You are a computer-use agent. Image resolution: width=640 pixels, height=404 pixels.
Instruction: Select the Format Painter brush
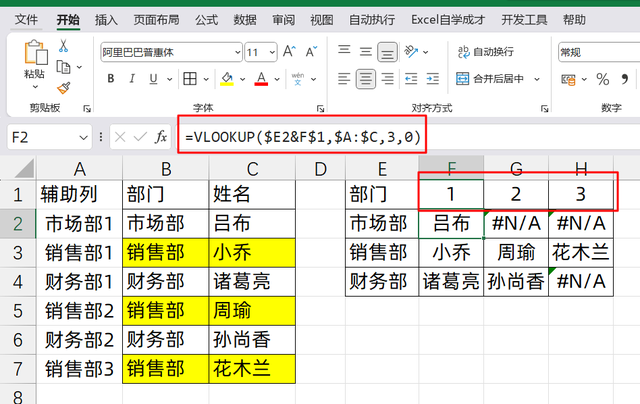click(63, 88)
